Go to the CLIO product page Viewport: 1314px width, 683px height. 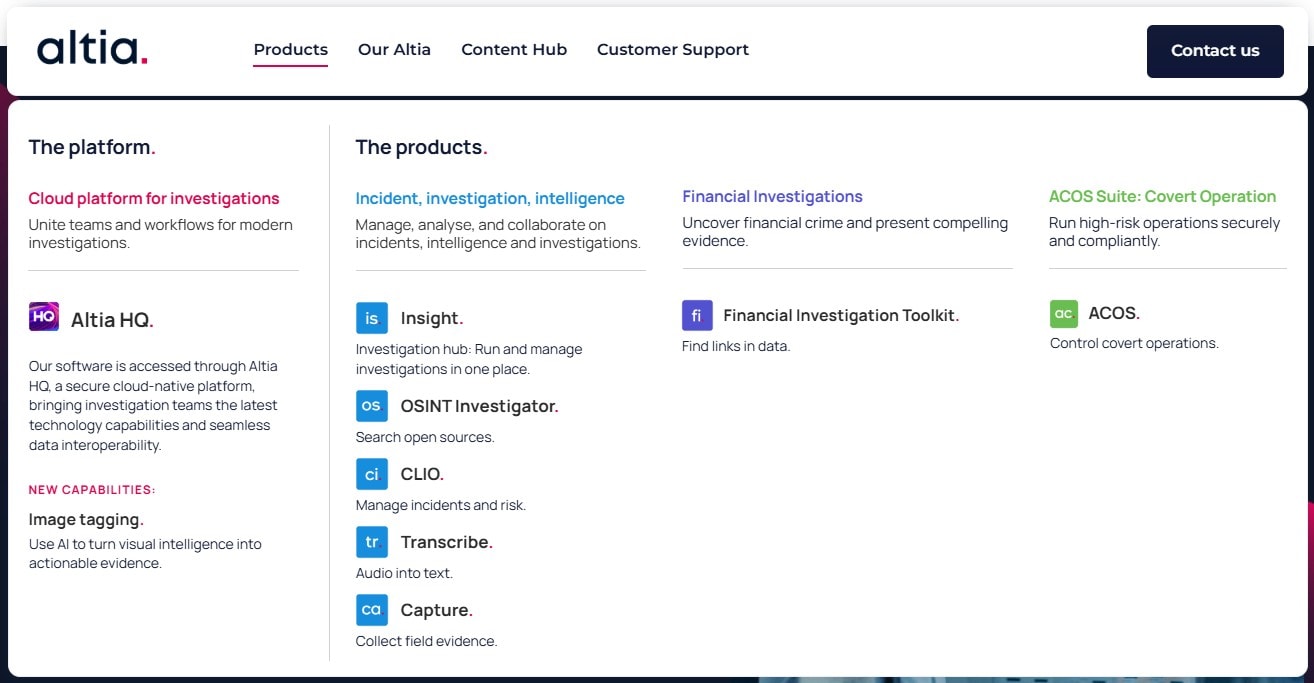click(422, 474)
